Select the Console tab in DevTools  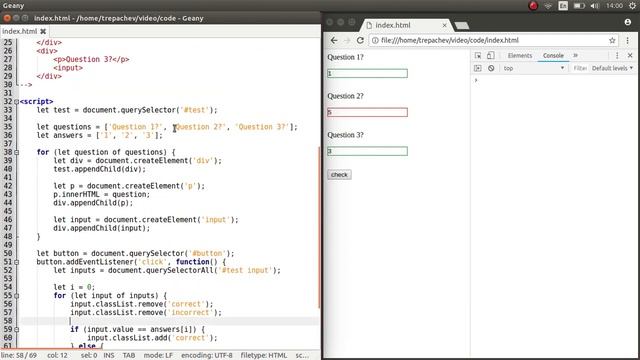(x=553, y=56)
